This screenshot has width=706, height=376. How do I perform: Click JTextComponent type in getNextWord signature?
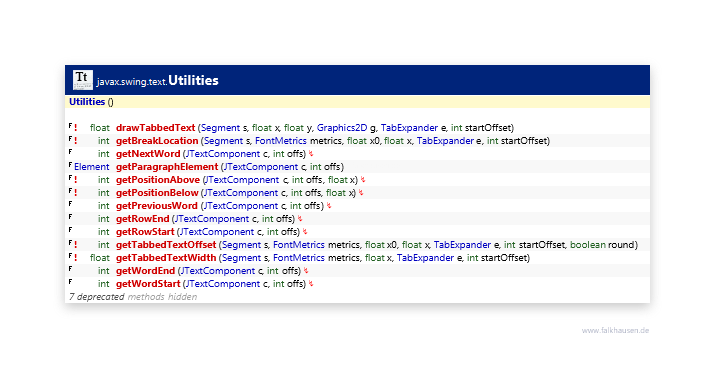[x=223, y=154]
